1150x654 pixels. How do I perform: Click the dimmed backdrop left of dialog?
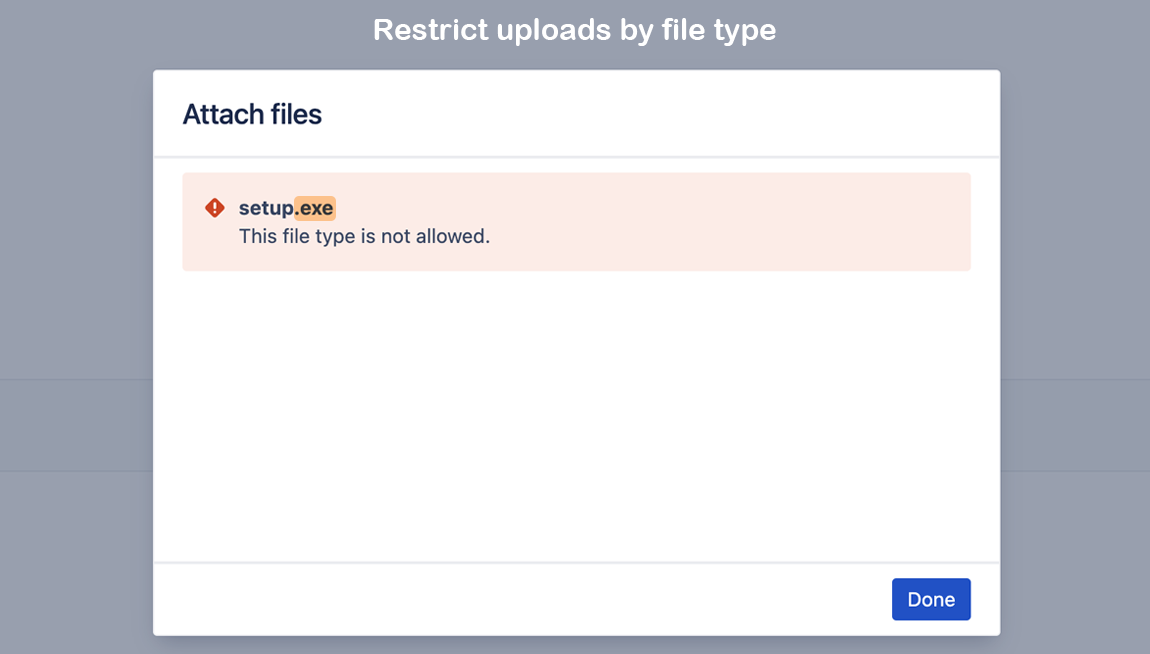click(75, 300)
